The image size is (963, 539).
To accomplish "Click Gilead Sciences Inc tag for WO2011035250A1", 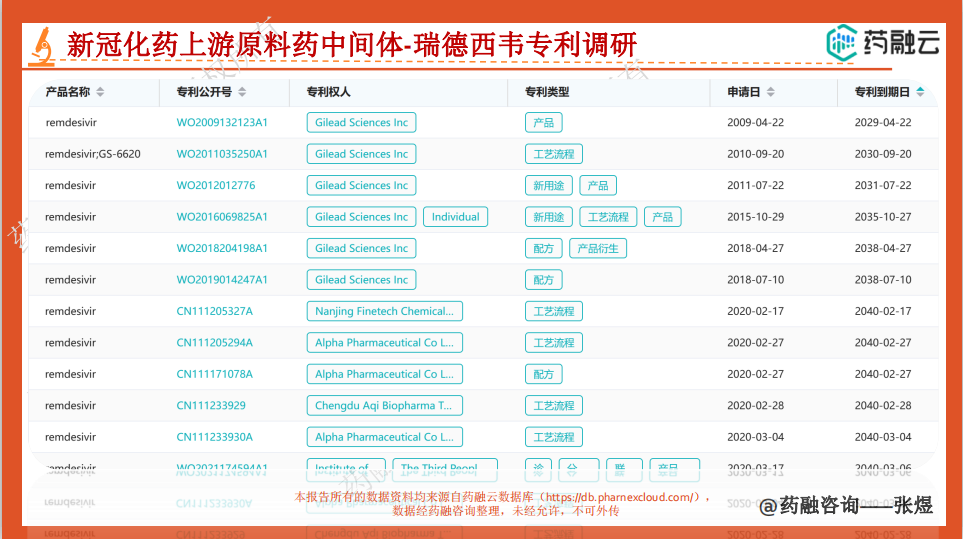I will [x=361, y=154].
